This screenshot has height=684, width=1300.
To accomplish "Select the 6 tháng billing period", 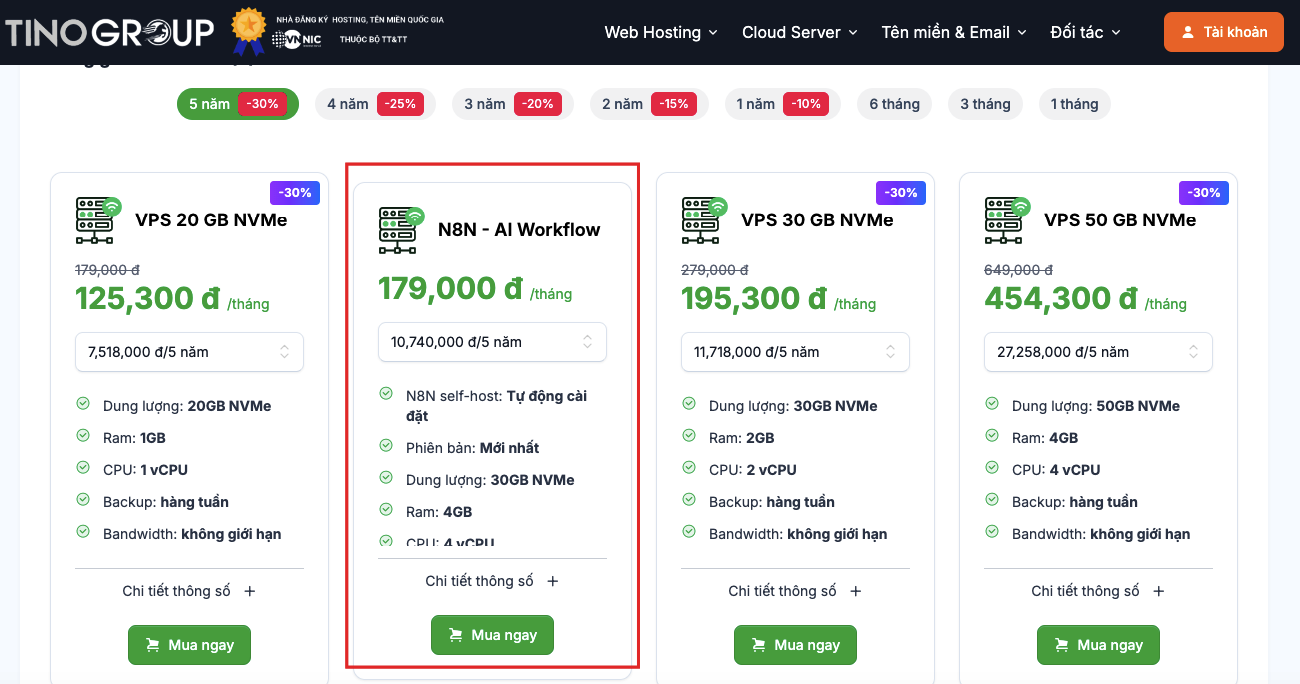I will 894,104.
